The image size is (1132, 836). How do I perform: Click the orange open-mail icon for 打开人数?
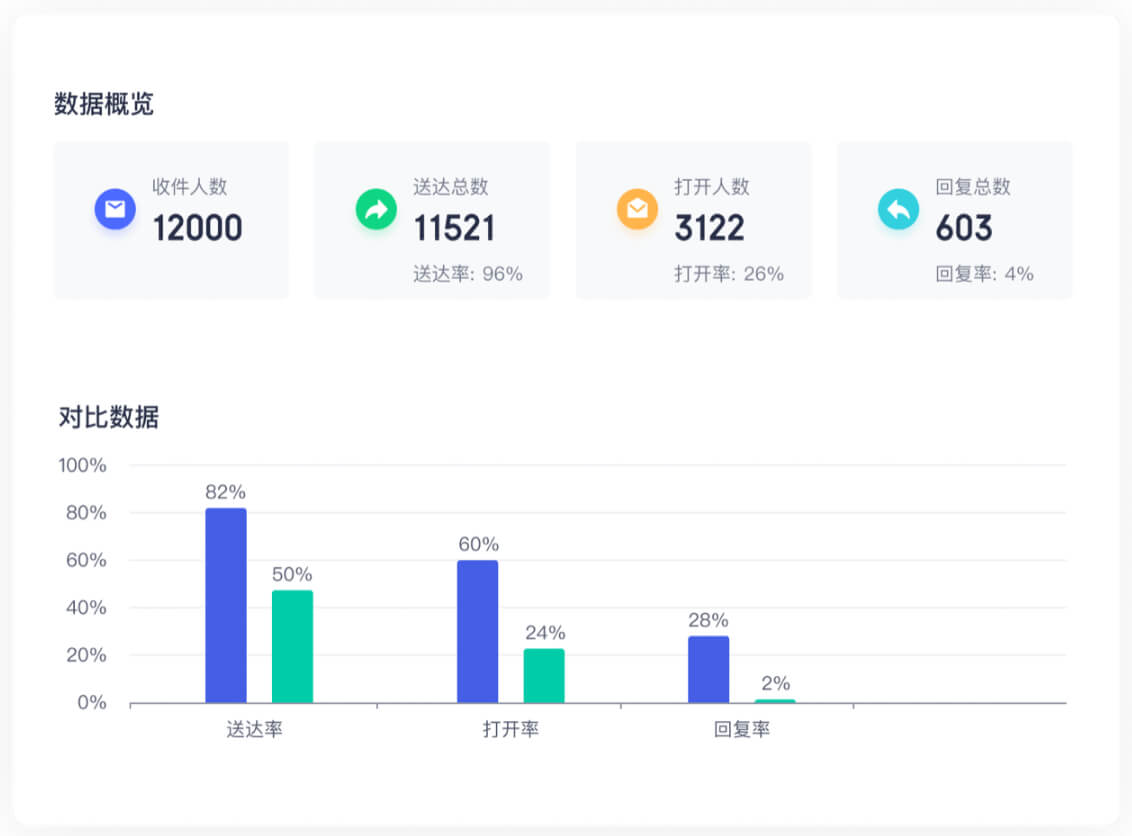637,209
